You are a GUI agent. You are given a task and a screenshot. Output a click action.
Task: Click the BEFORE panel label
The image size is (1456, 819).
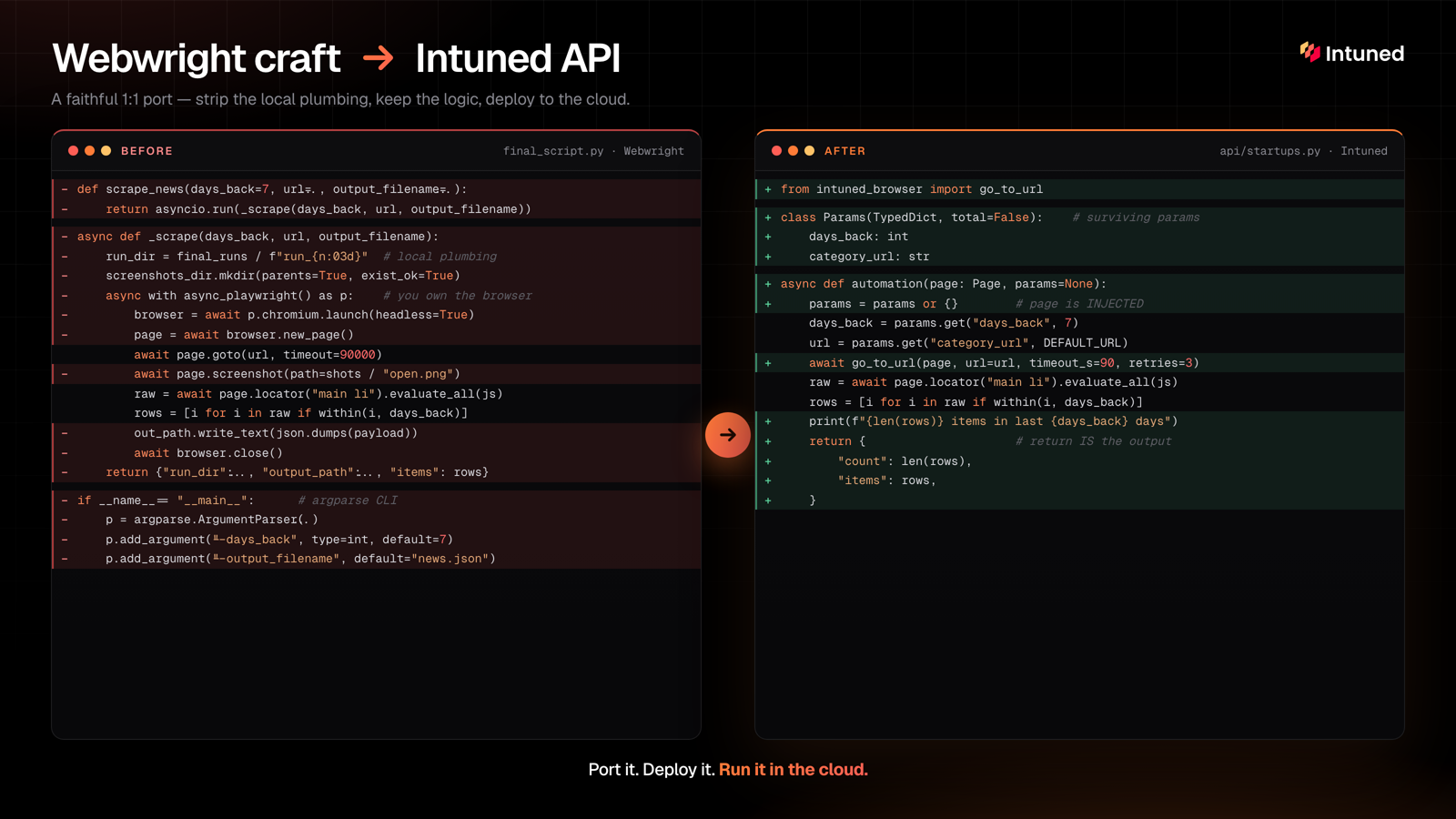[x=147, y=151]
